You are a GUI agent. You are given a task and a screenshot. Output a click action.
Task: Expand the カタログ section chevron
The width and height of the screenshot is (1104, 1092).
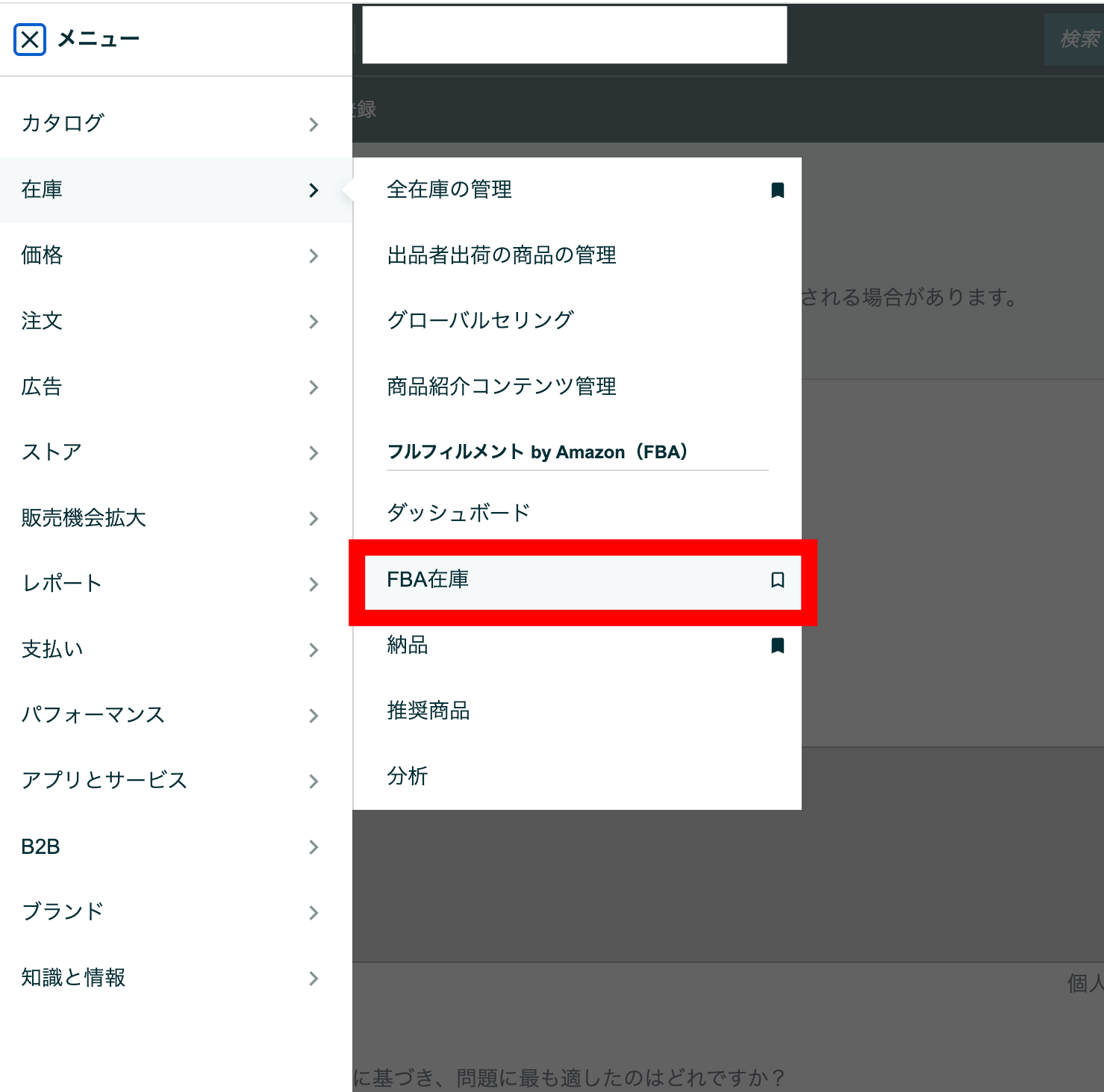pos(314,125)
